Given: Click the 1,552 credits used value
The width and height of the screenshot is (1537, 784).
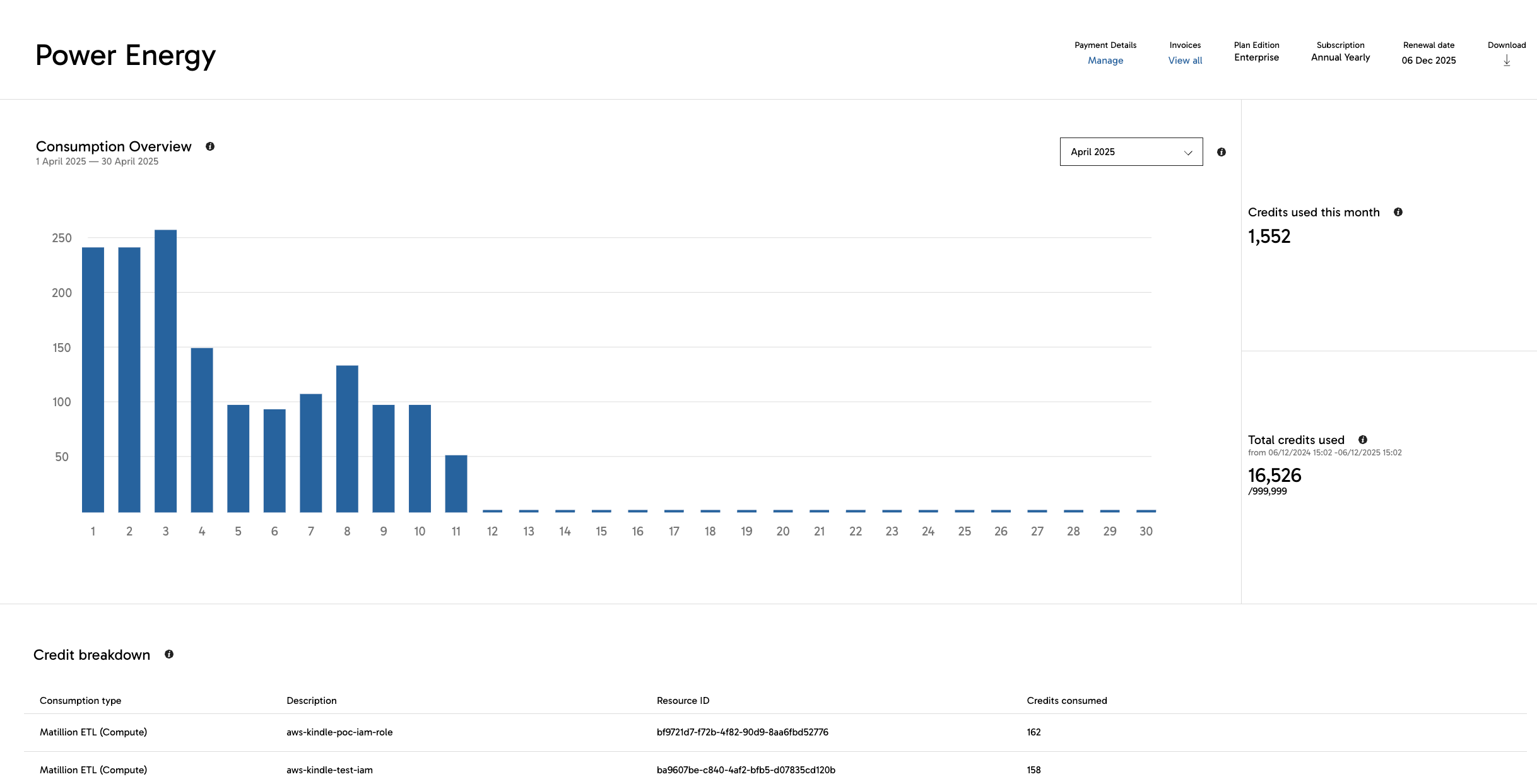Looking at the screenshot, I should (x=1269, y=237).
